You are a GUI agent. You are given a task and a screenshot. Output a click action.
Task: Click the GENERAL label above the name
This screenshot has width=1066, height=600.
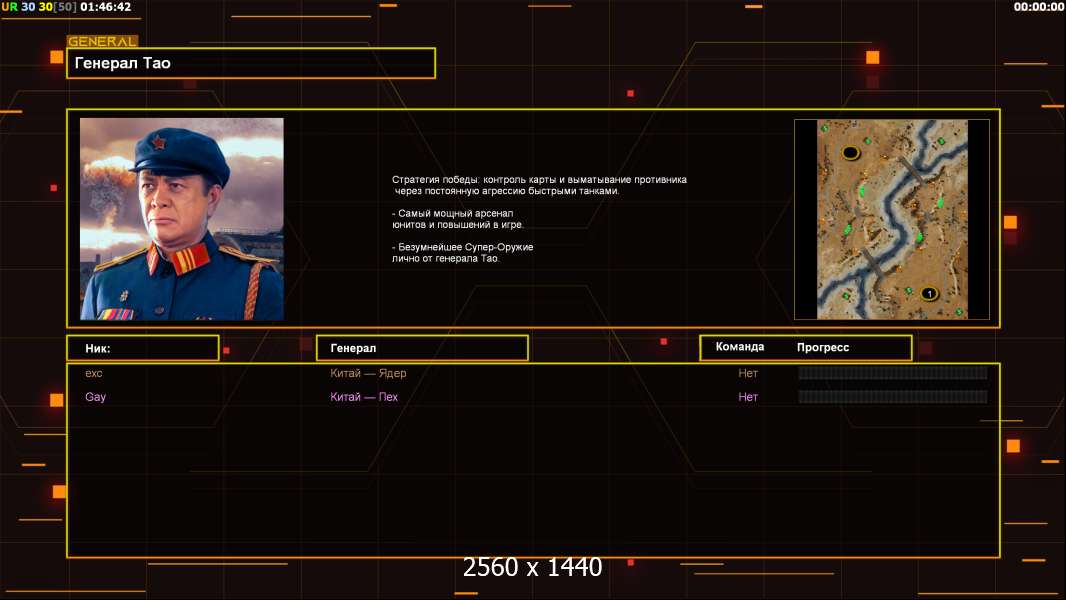103,41
